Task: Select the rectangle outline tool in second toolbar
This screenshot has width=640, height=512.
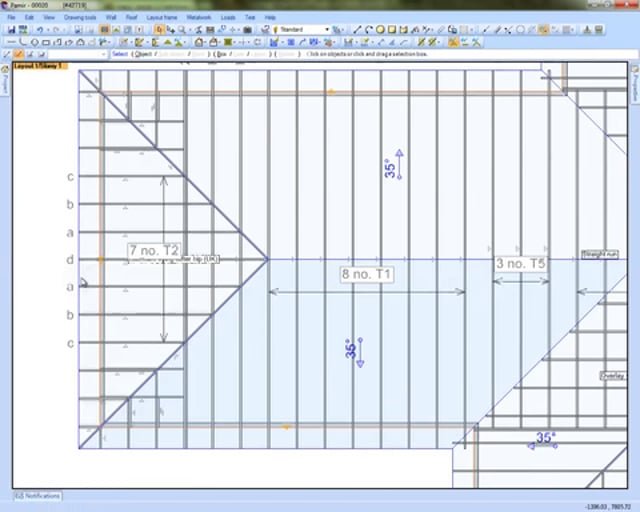Action: pyautogui.click(x=46, y=42)
